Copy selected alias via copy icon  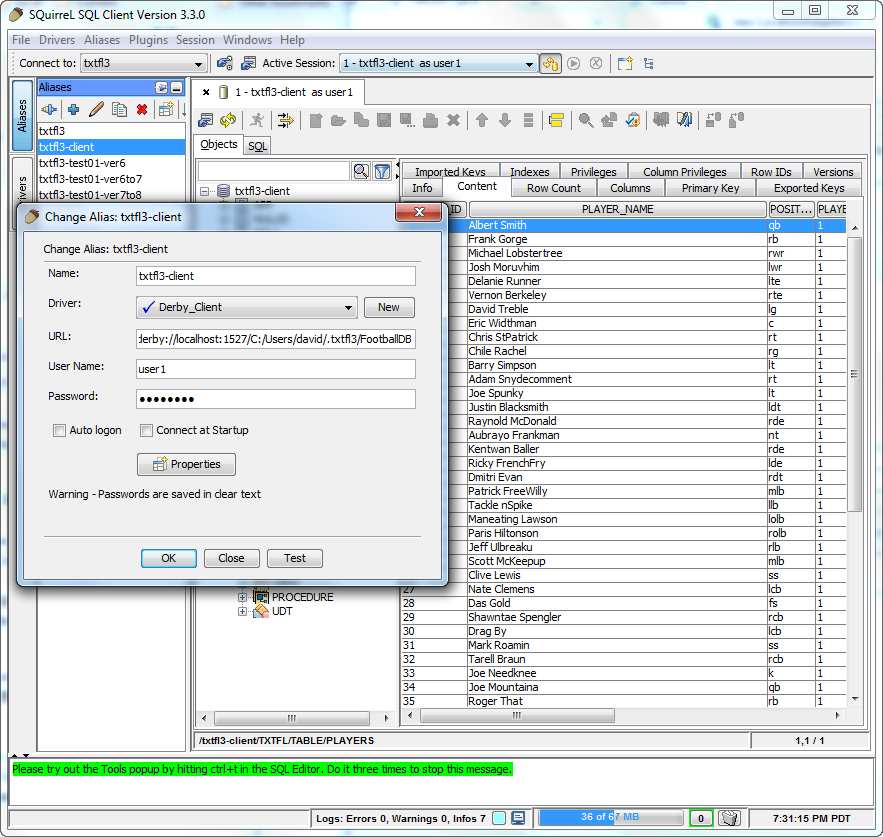coord(118,110)
